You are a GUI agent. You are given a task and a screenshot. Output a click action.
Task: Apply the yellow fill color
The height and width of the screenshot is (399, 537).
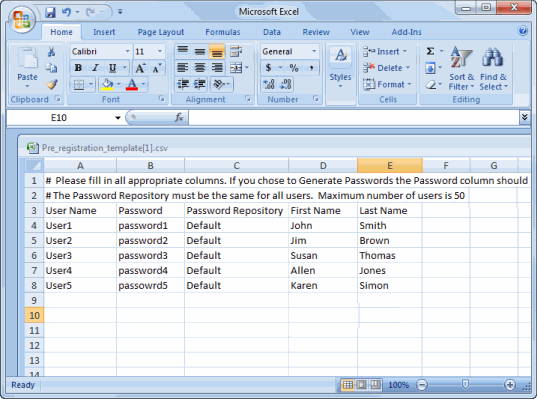(x=107, y=84)
